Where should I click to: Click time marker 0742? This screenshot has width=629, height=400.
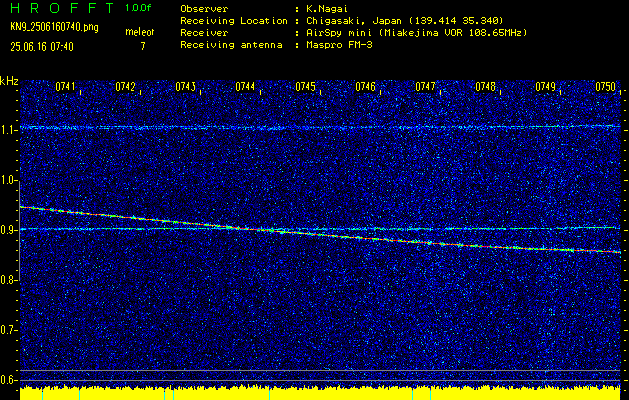tap(125, 86)
